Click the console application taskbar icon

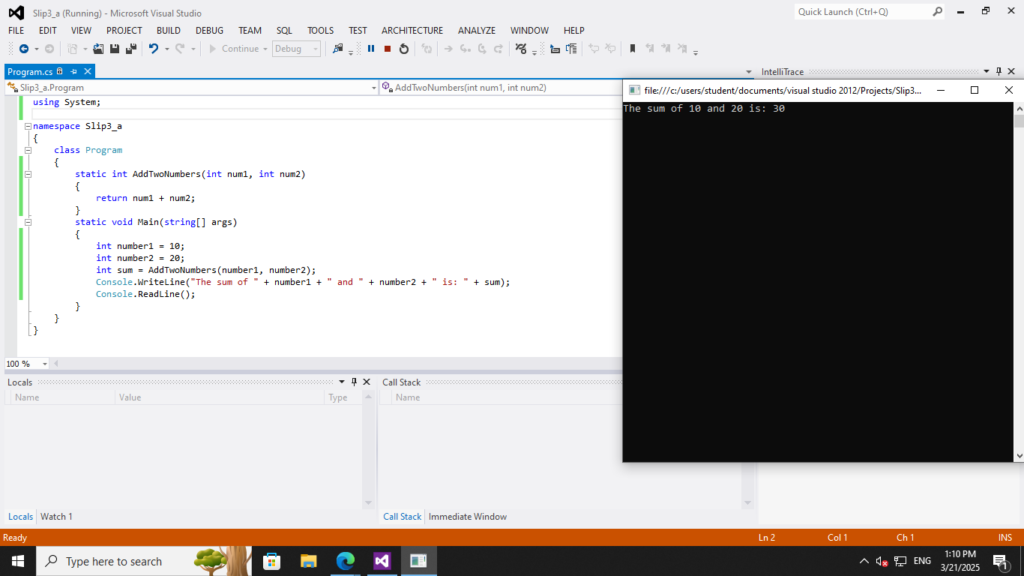419,561
